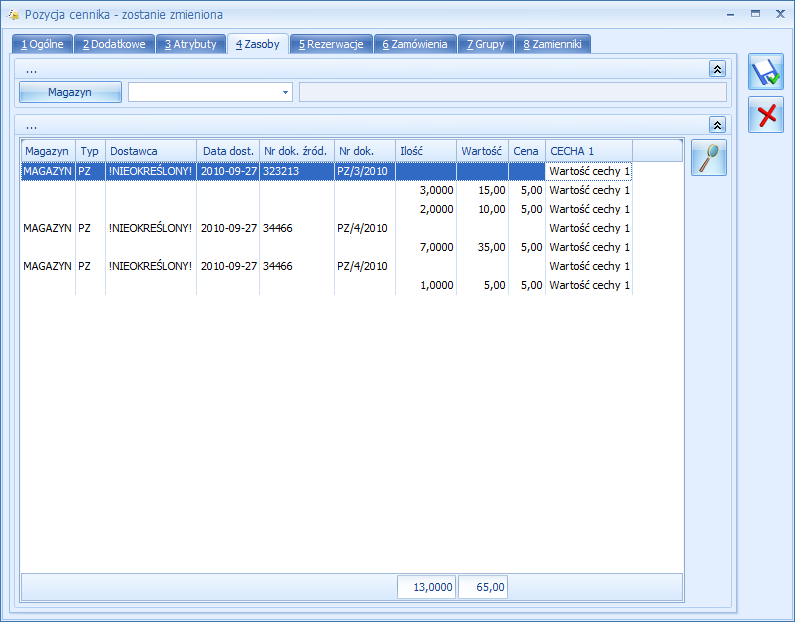Close the Pozycja cennika window
Viewport: 795px width, 622px height.
coord(780,14)
